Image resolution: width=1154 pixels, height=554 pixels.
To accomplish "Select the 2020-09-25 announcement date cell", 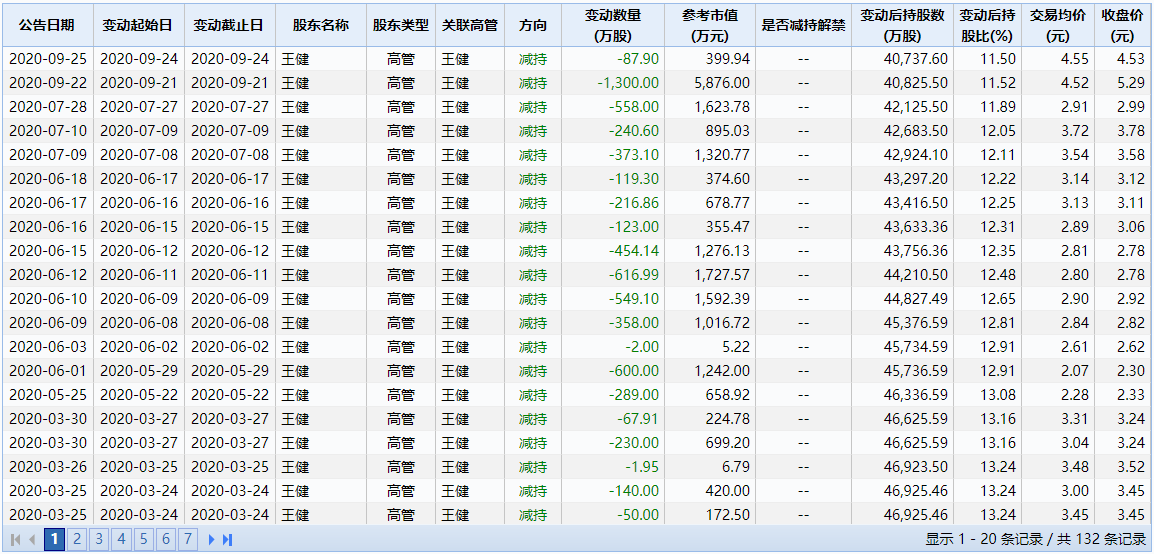I will (x=47, y=60).
